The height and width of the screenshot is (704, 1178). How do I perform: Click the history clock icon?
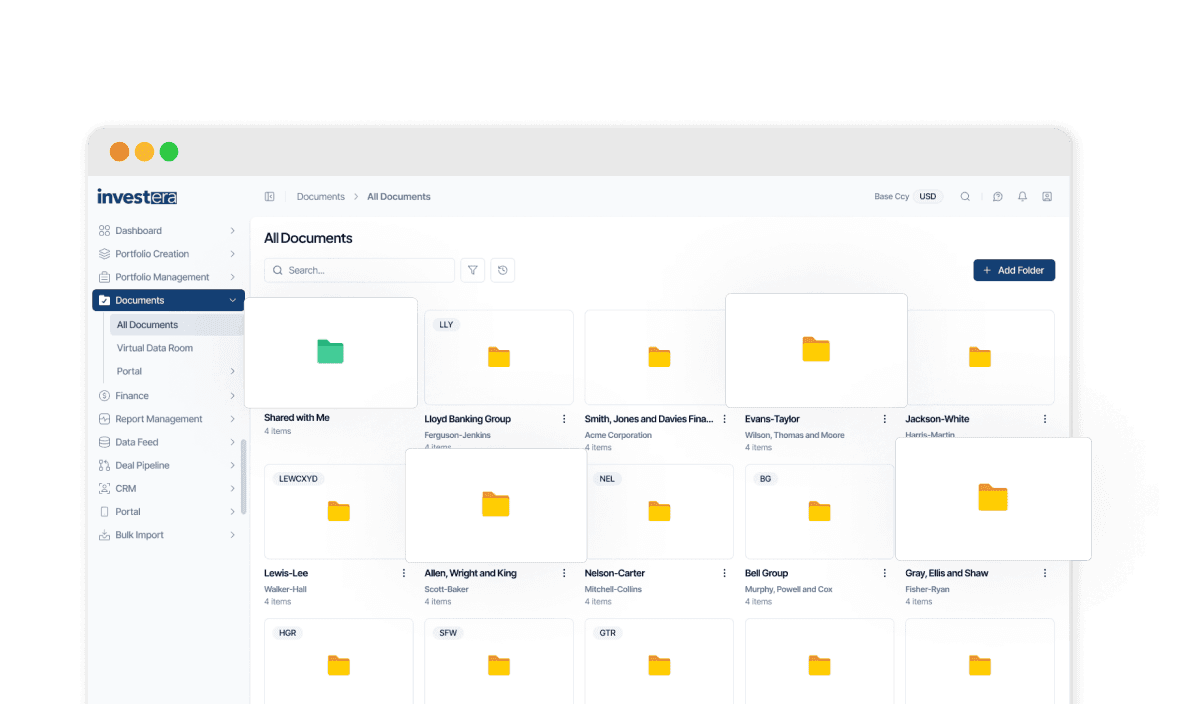[x=503, y=270]
